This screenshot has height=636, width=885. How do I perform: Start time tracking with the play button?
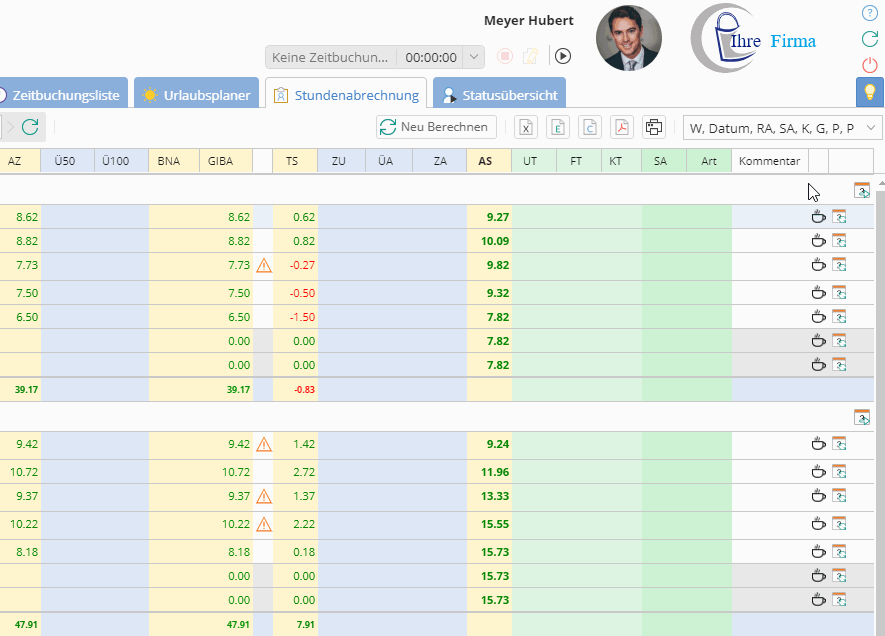coord(563,57)
